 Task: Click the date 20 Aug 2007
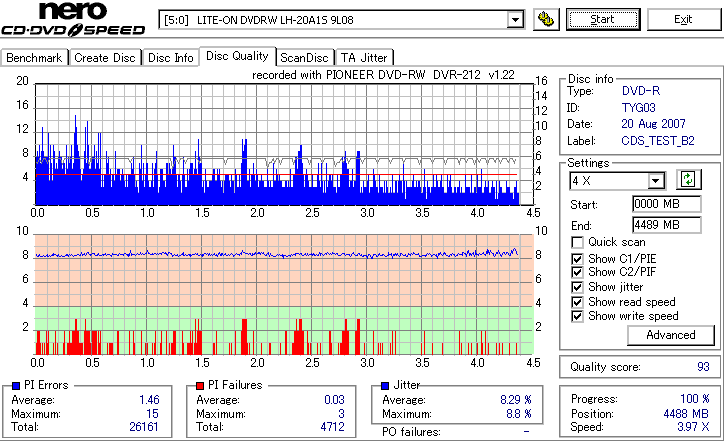tap(653, 124)
